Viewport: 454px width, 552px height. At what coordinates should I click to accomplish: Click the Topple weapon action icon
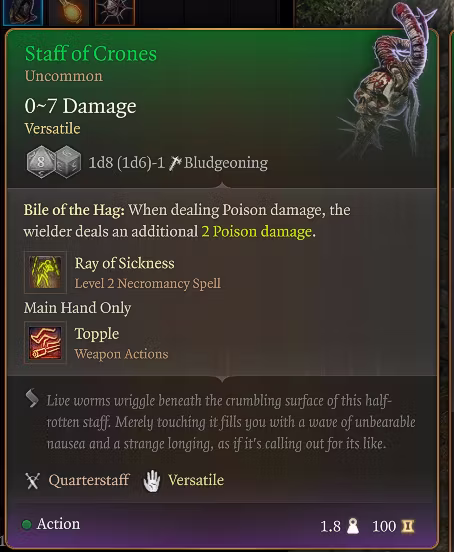(x=45, y=343)
